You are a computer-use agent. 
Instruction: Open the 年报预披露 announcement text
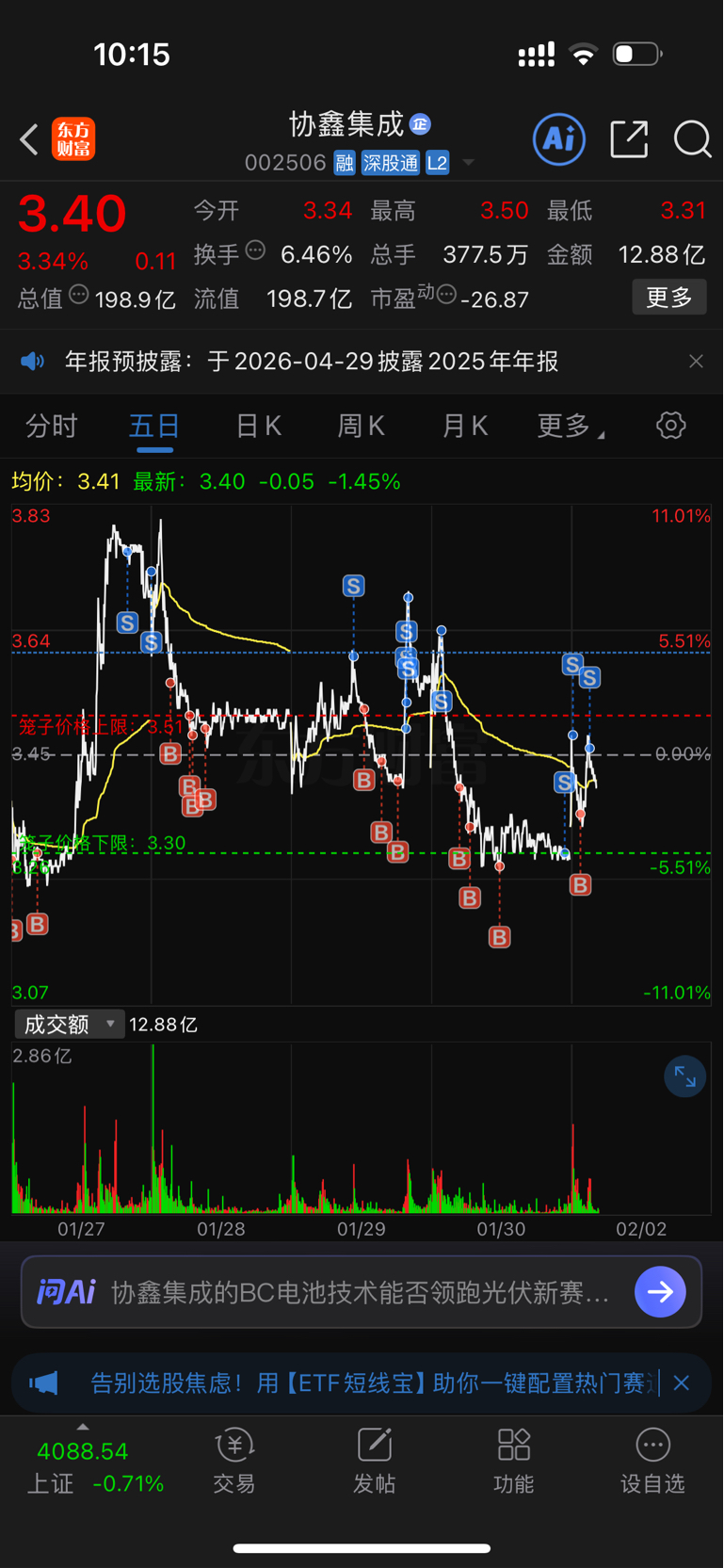coord(312,362)
